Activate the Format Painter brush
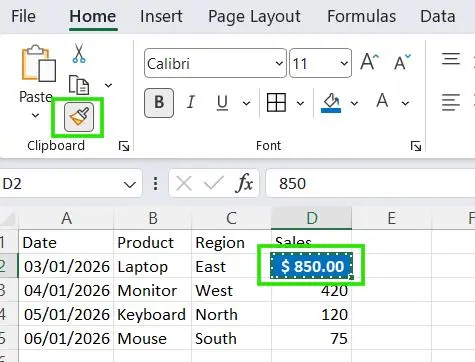 (79, 117)
